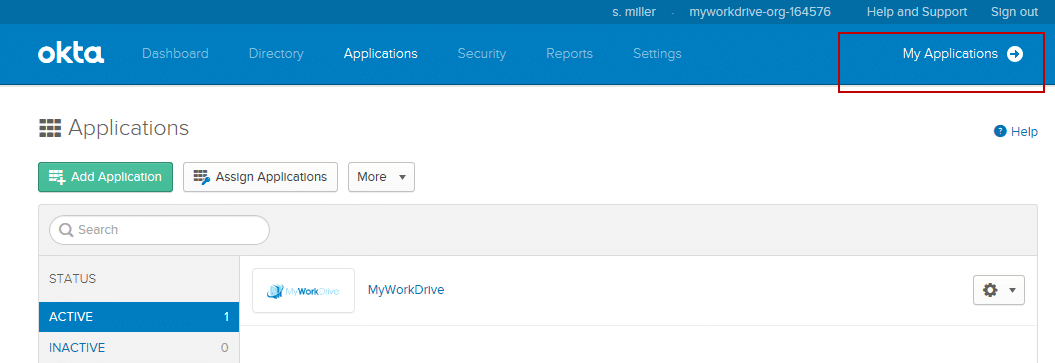
Task: Select the INACTIVE status filter
Action: [x=139, y=348]
